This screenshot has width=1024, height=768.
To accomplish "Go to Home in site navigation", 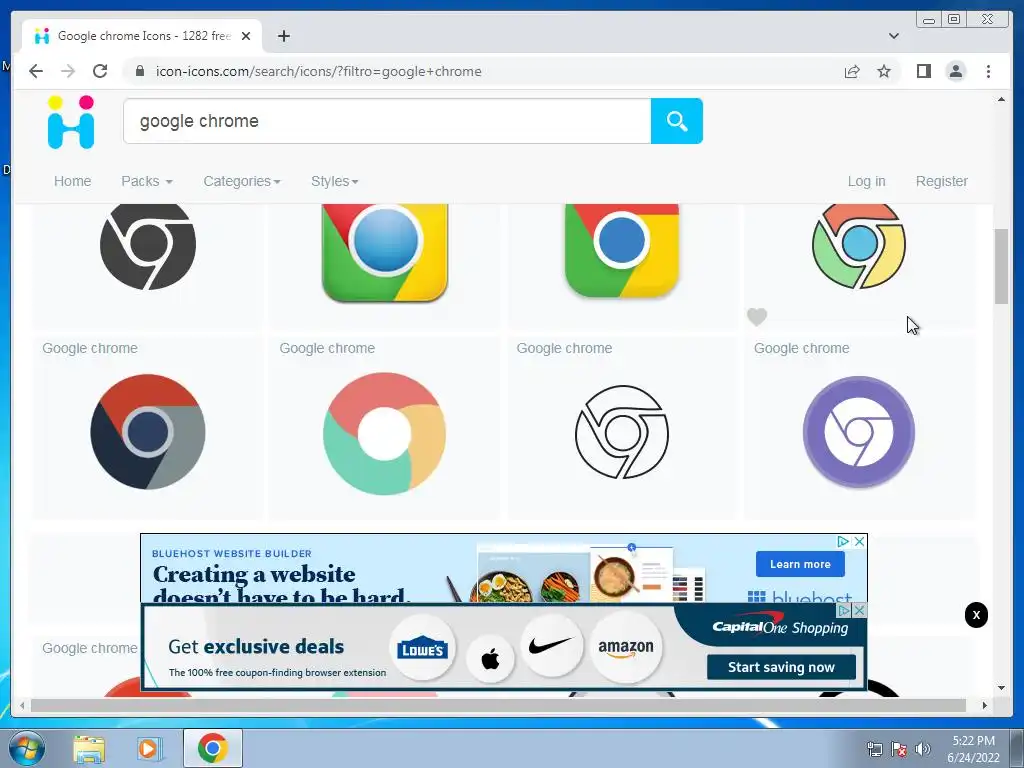I will [x=72, y=181].
